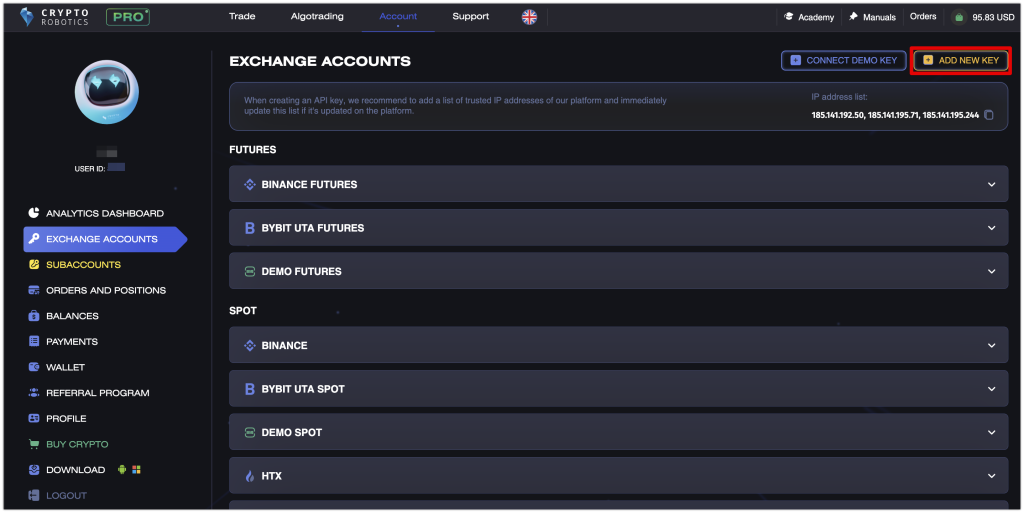Click the wallet balance icon beside 95.83 USD
The width and height of the screenshot is (1024, 513).
click(x=958, y=18)
